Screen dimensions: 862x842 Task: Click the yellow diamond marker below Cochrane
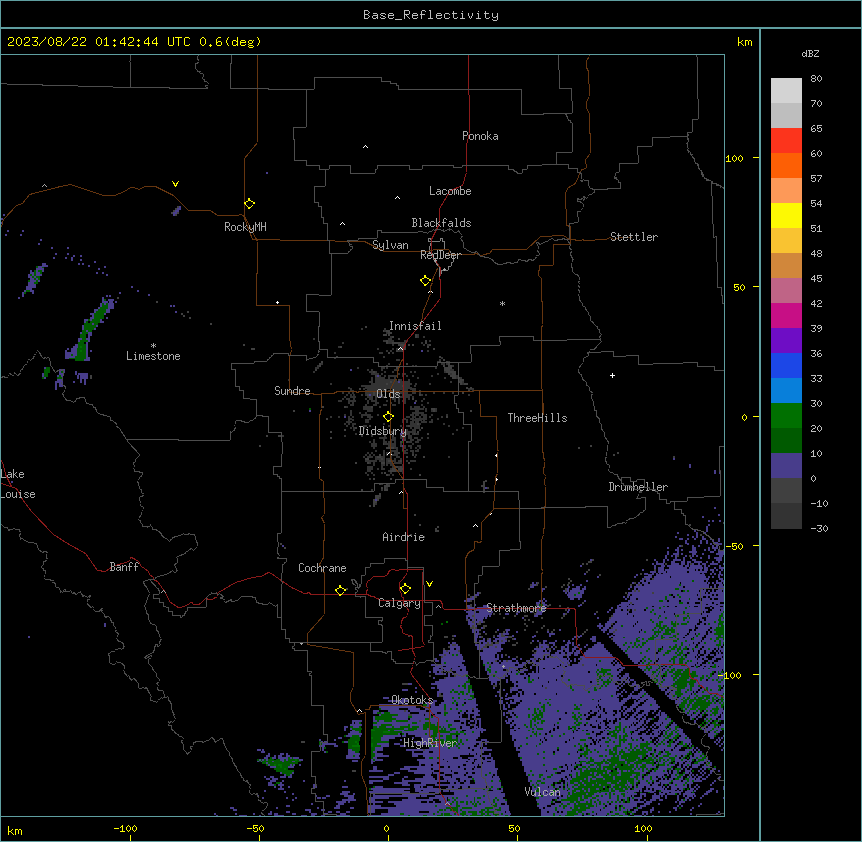coord(340,590)
